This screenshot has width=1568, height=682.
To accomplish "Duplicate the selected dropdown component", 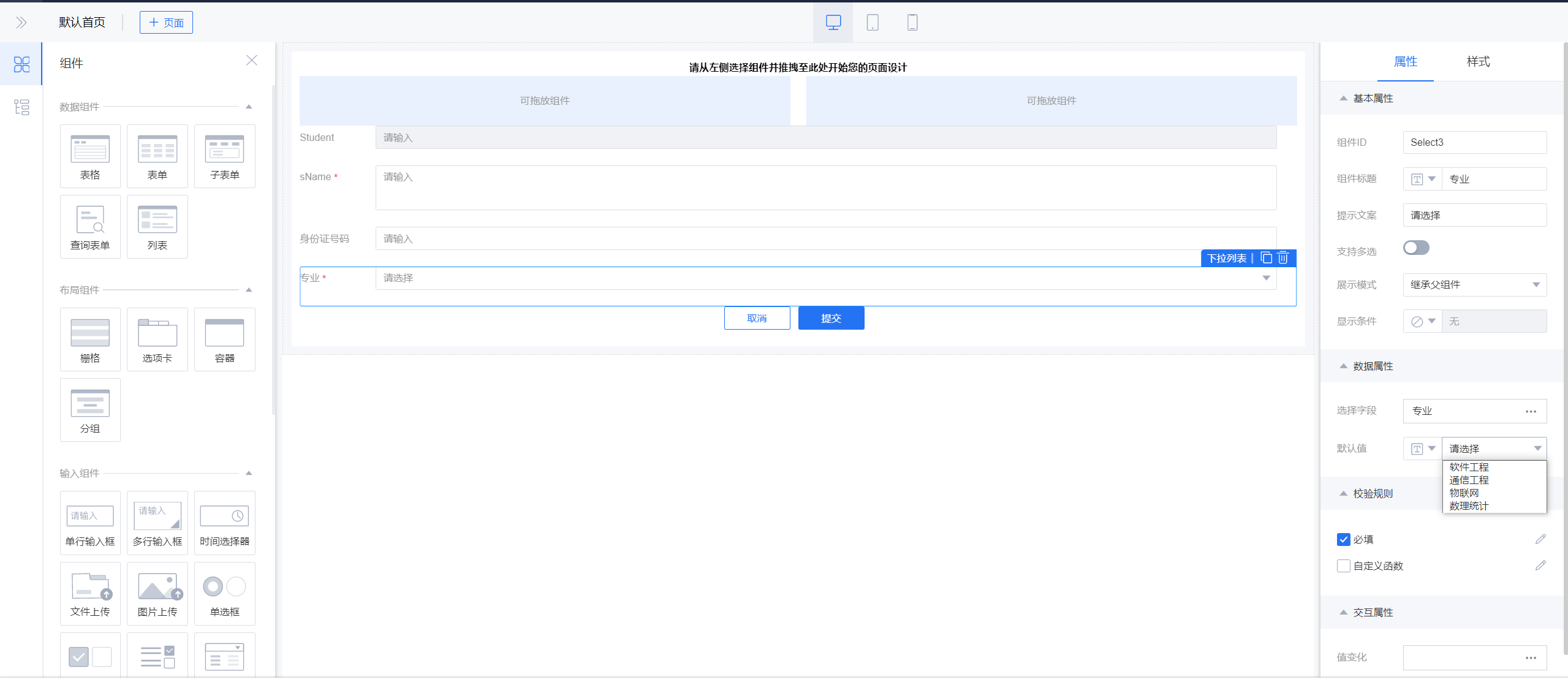I will tap(1266, 258).
